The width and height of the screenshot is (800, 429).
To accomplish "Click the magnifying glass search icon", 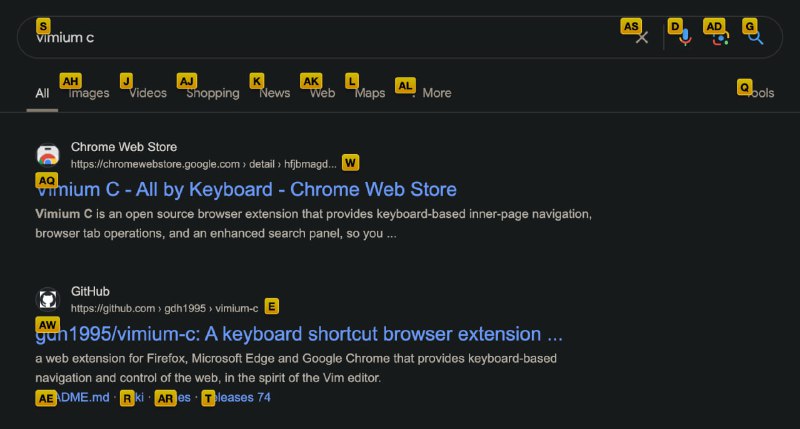I will [x=756, y=37].
